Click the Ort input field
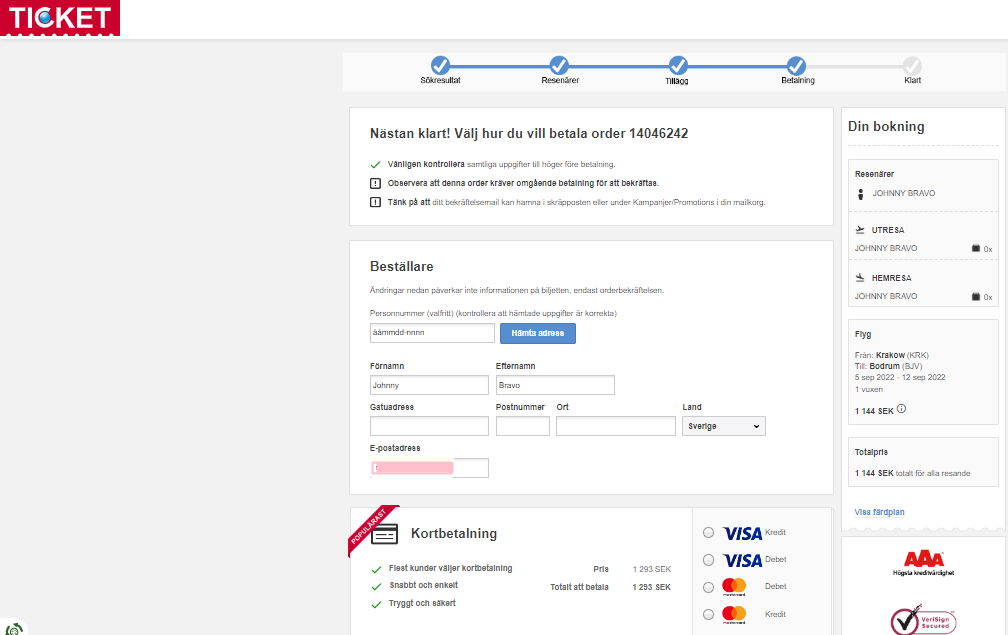 coord(616,426)
